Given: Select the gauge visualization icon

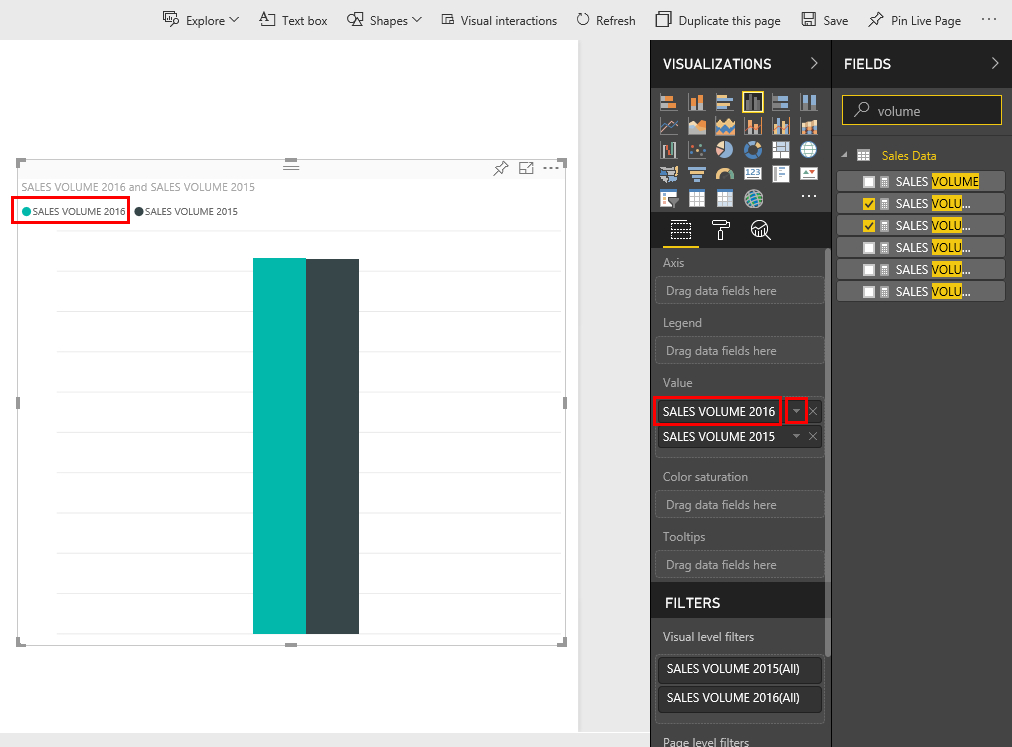Looking at the screenshot, I should point(725,174).
